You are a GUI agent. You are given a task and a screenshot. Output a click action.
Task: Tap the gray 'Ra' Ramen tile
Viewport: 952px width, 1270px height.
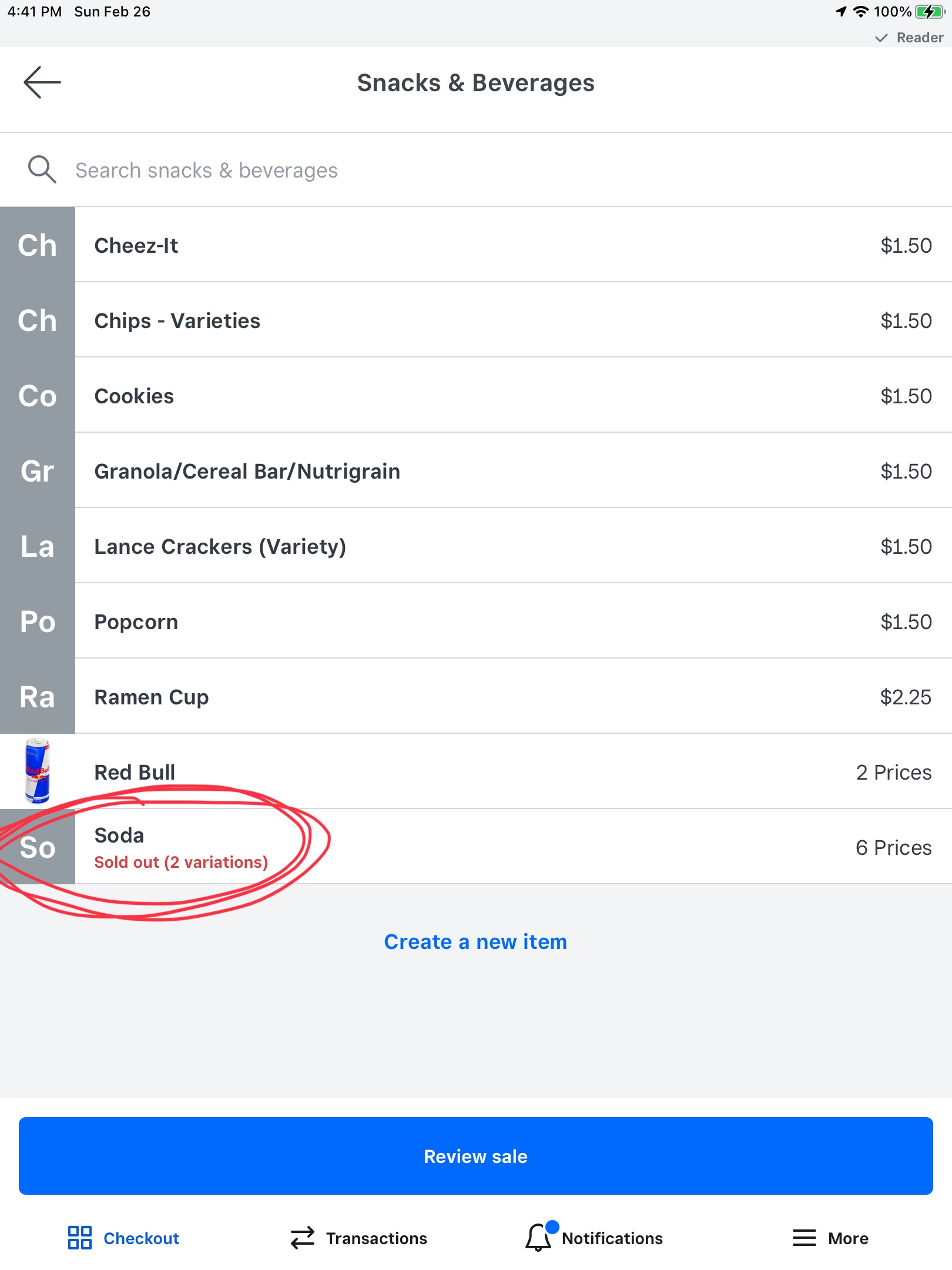point(38,696)
